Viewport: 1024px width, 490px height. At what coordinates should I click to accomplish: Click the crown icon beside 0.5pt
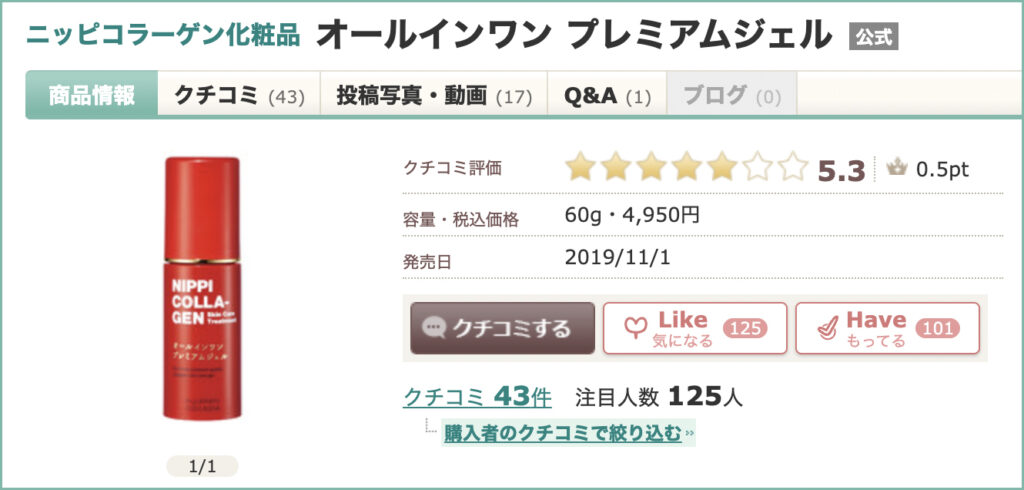coord(896,169)
